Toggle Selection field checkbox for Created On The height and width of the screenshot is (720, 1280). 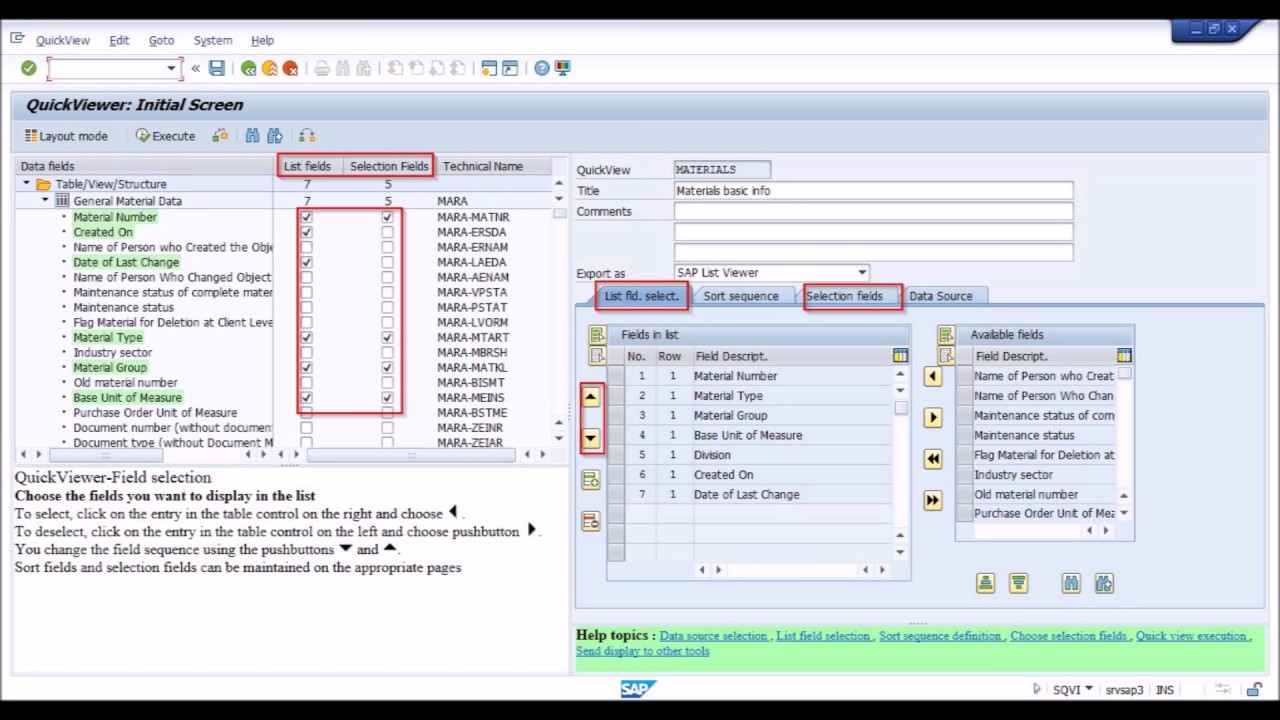(x=387, y=232)
